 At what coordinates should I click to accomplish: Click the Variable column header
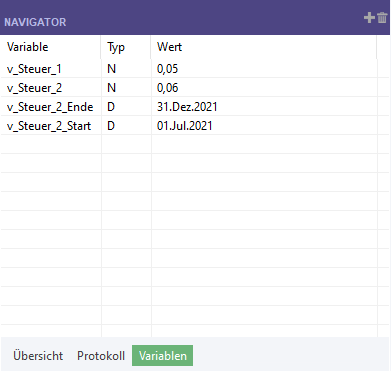click(x=28, y=47)
